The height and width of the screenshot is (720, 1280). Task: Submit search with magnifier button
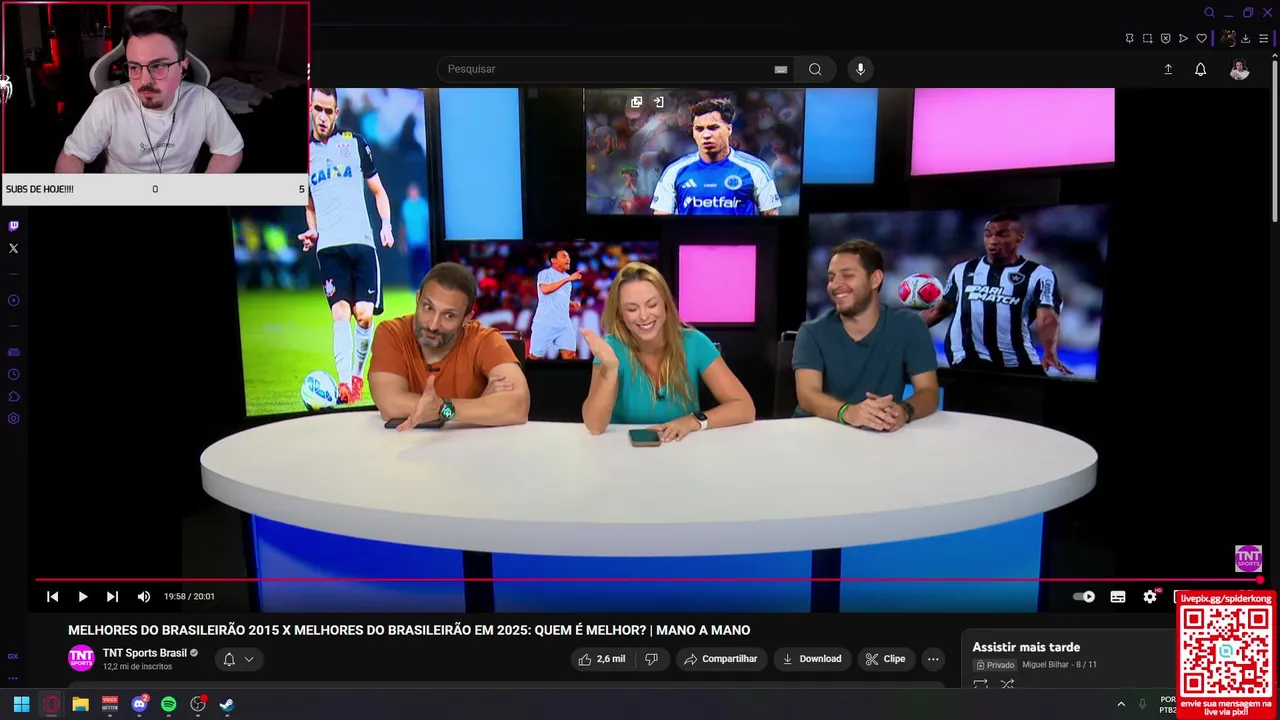pyautogui.click(x=815, y=69)
